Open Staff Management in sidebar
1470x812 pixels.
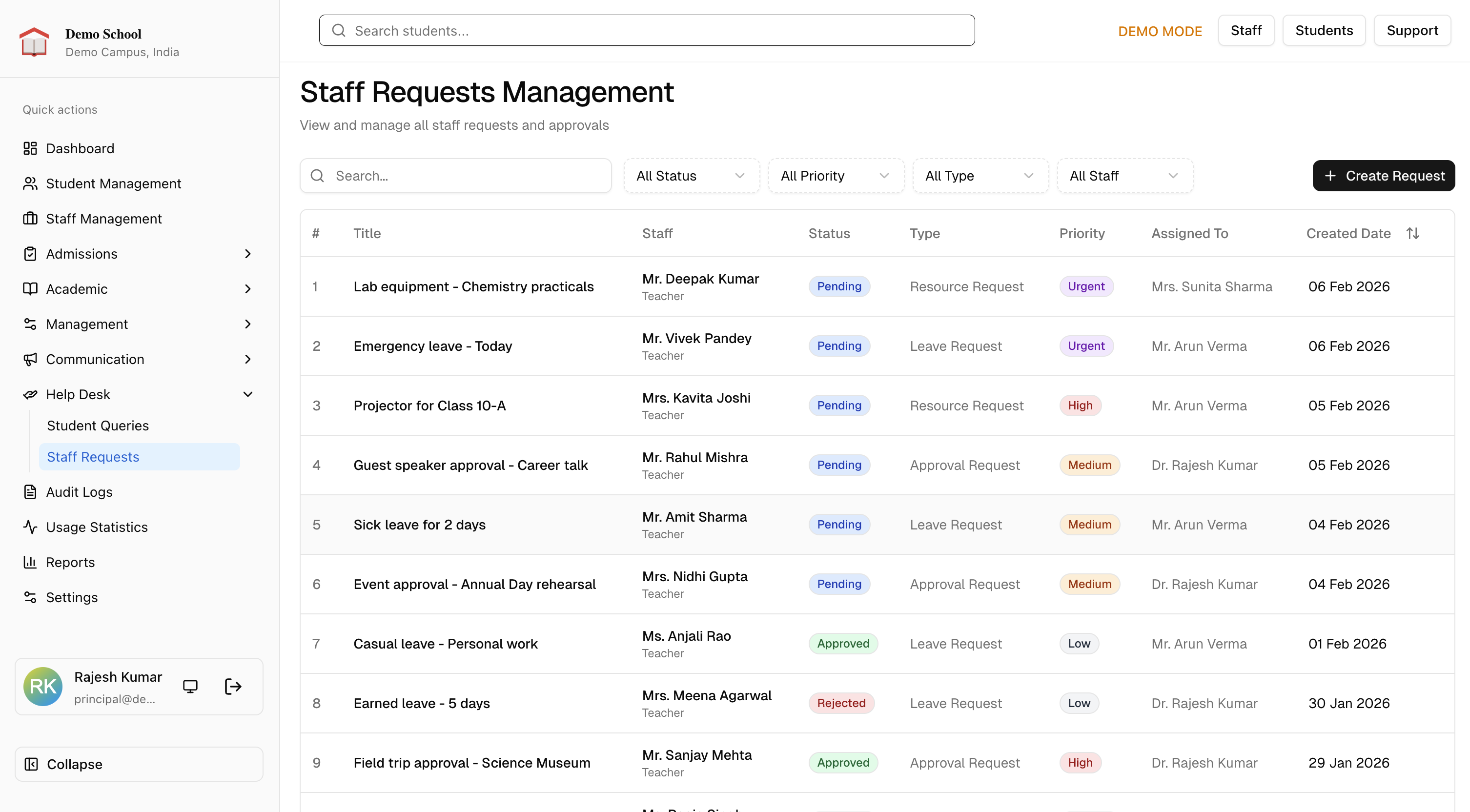[104, 219]
